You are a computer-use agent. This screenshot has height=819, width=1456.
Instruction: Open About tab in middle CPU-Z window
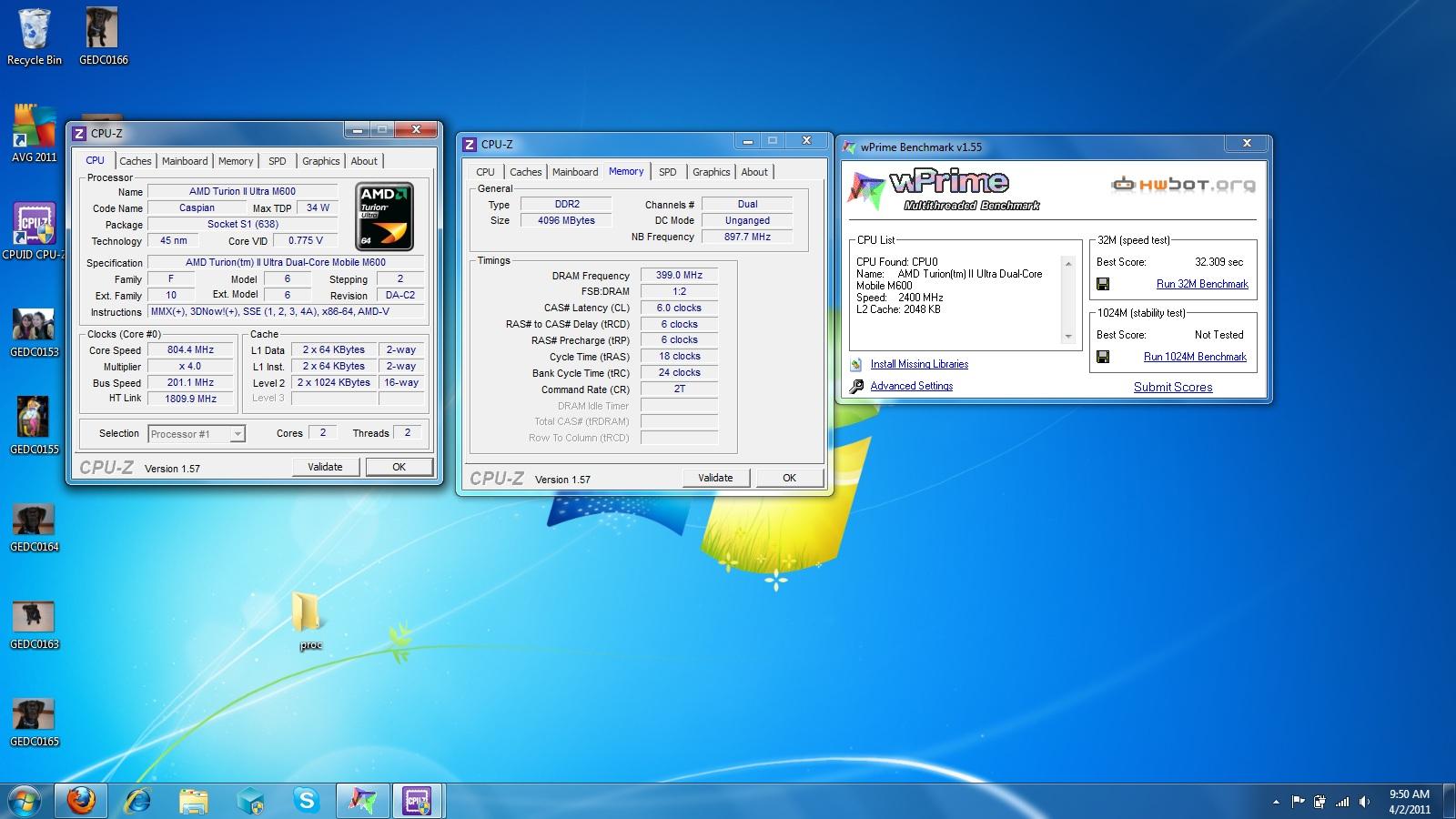[x=754, y=172]
